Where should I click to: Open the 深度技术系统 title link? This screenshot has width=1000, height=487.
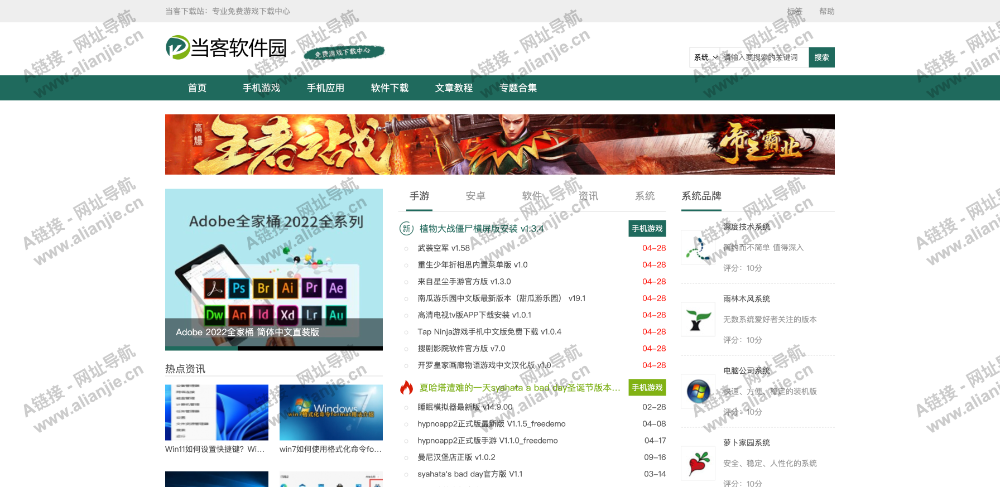tap(747, 227)
